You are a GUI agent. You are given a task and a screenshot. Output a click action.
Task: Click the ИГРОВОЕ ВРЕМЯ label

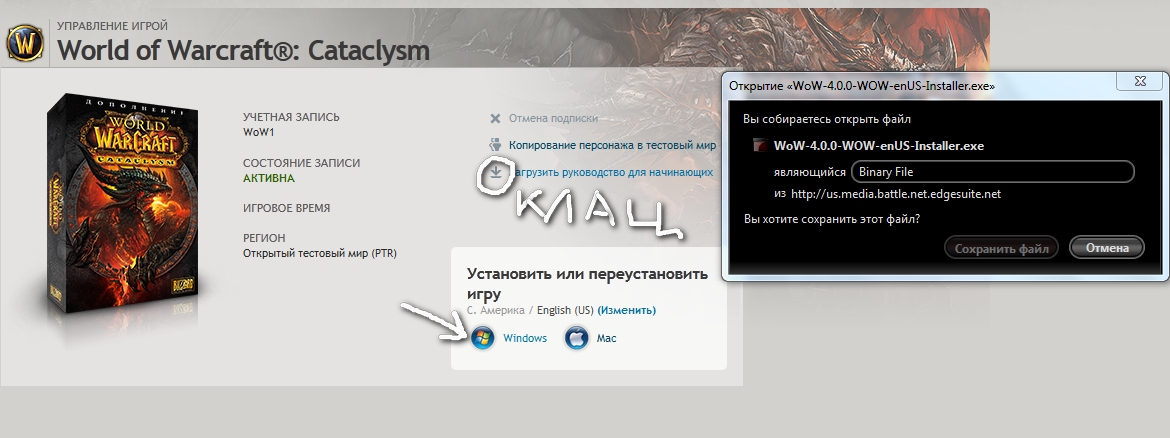(x=287, y=208)
